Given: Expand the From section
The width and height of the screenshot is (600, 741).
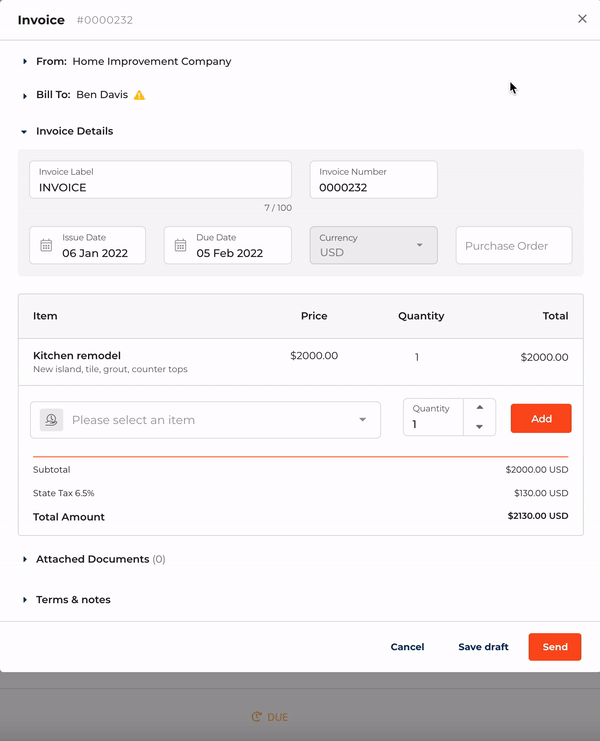Looking at the screenshot, I should click(x=25, y=61).
